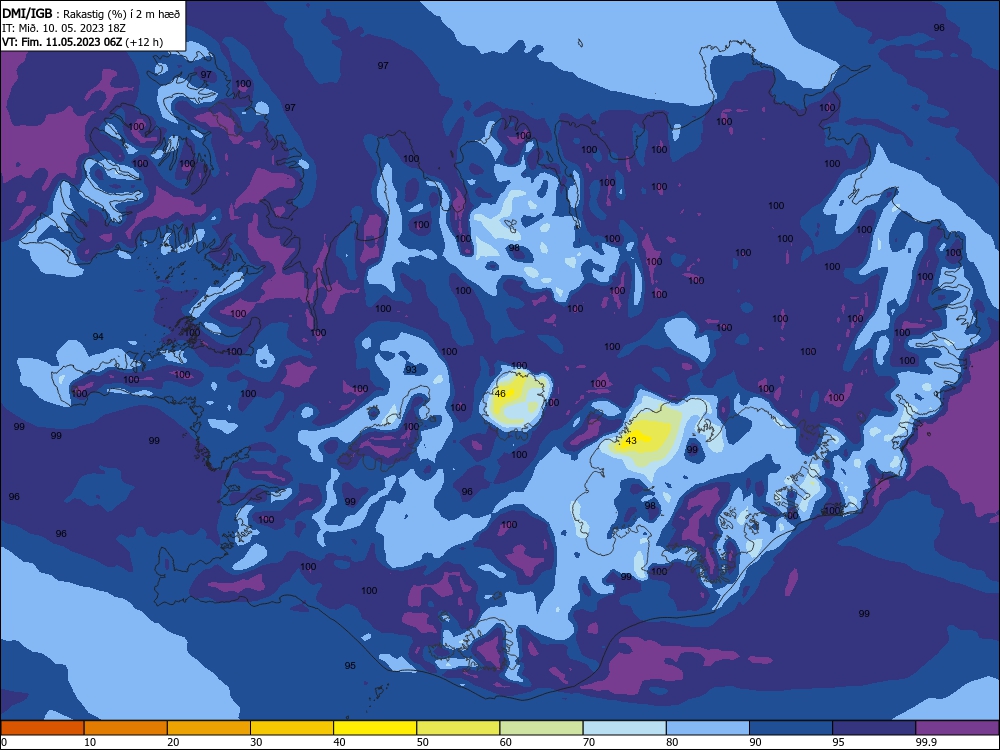Select the 'IT: Mið. 10. 05. 2023 18Z' line
This screenshot has width=1000, height=750.
[64, 28]
